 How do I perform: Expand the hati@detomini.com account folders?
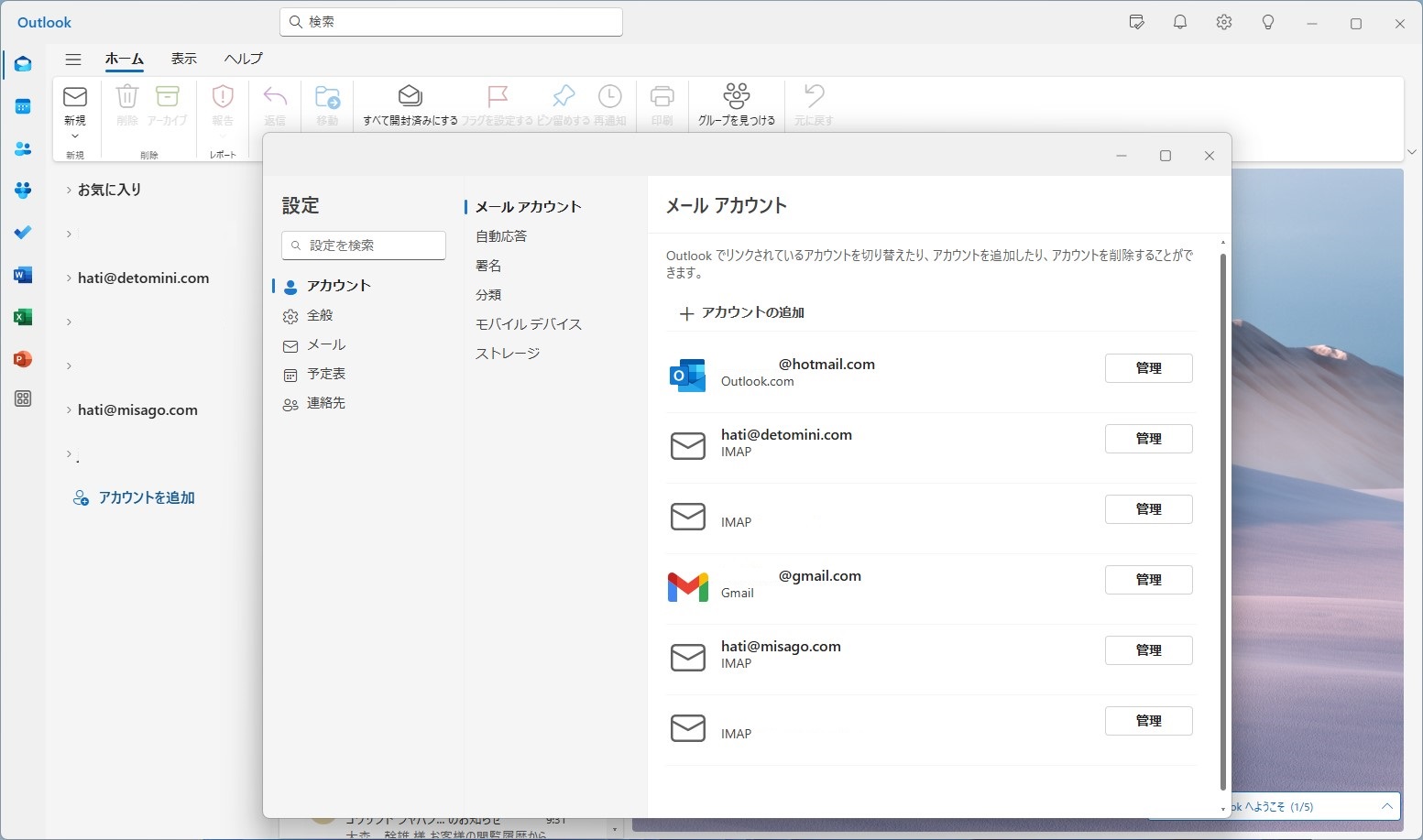pos(69,278)
